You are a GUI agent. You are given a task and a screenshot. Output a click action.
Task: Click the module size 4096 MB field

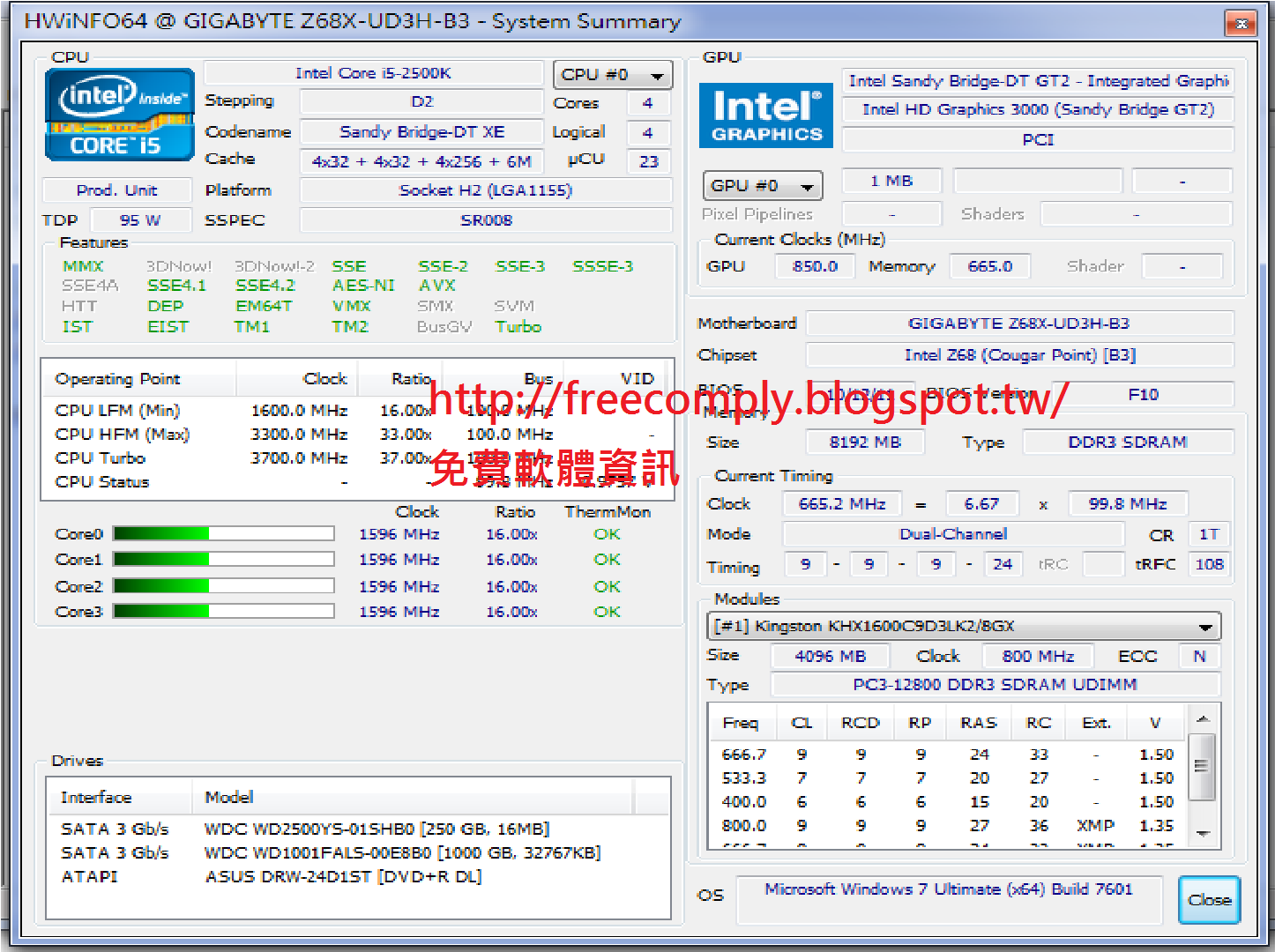pyautogui.click(x=830, y=657)
